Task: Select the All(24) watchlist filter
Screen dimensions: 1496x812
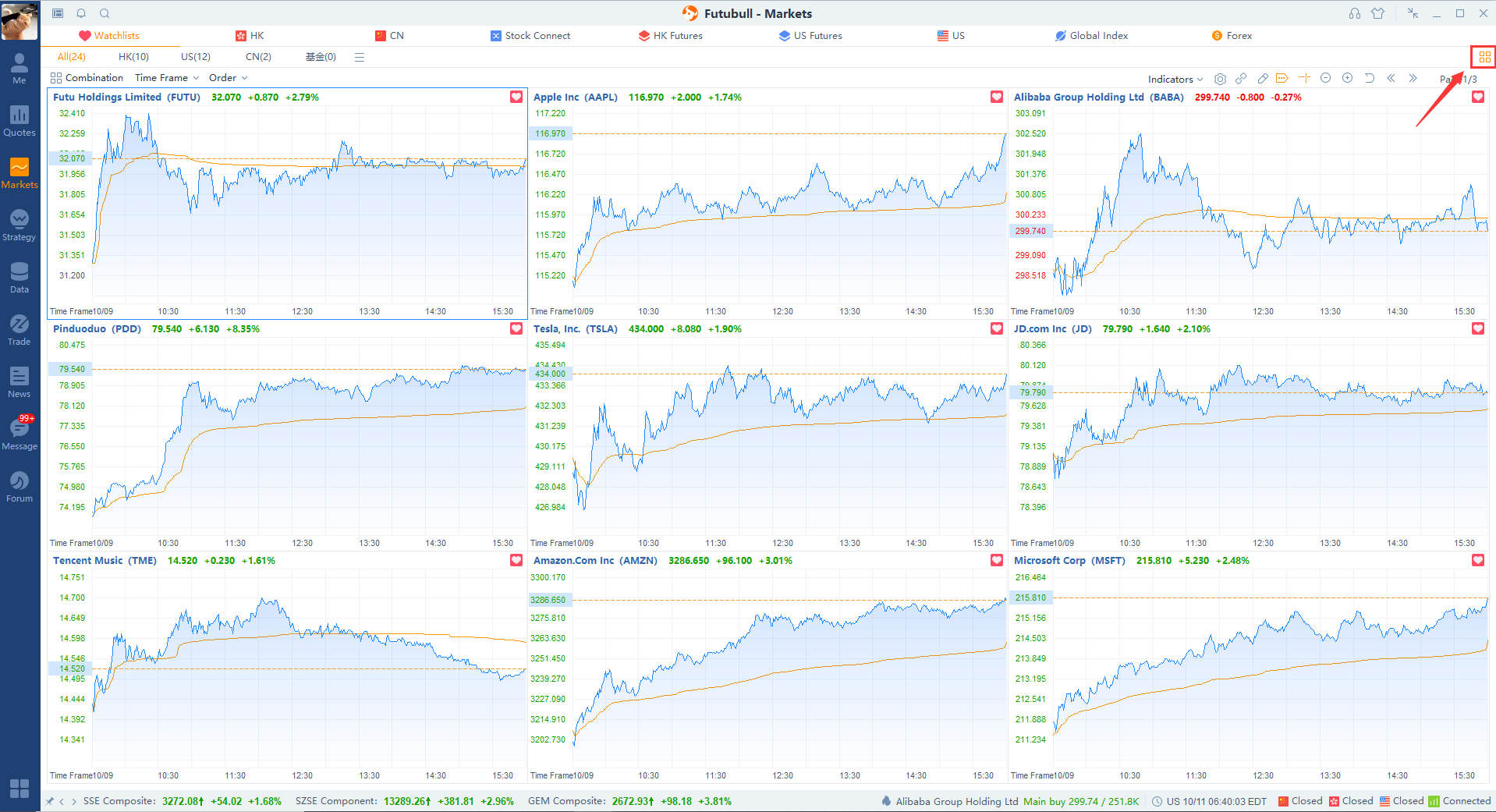Action: pyautogui.click(x=71, y=57)
